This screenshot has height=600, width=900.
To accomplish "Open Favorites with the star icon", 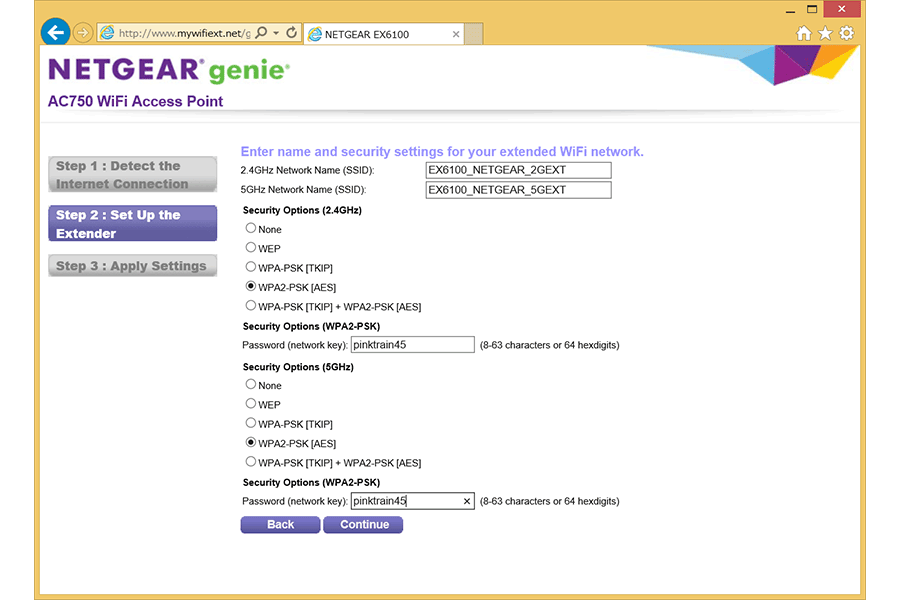I will [825, 33].
